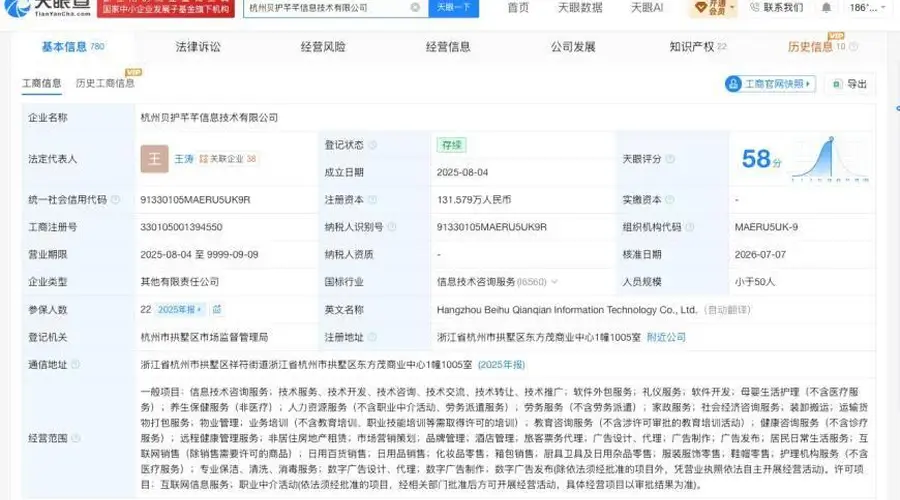Clear the search box with the X icon
This screenshot has height=500, width=900.
tap(415, 7)
